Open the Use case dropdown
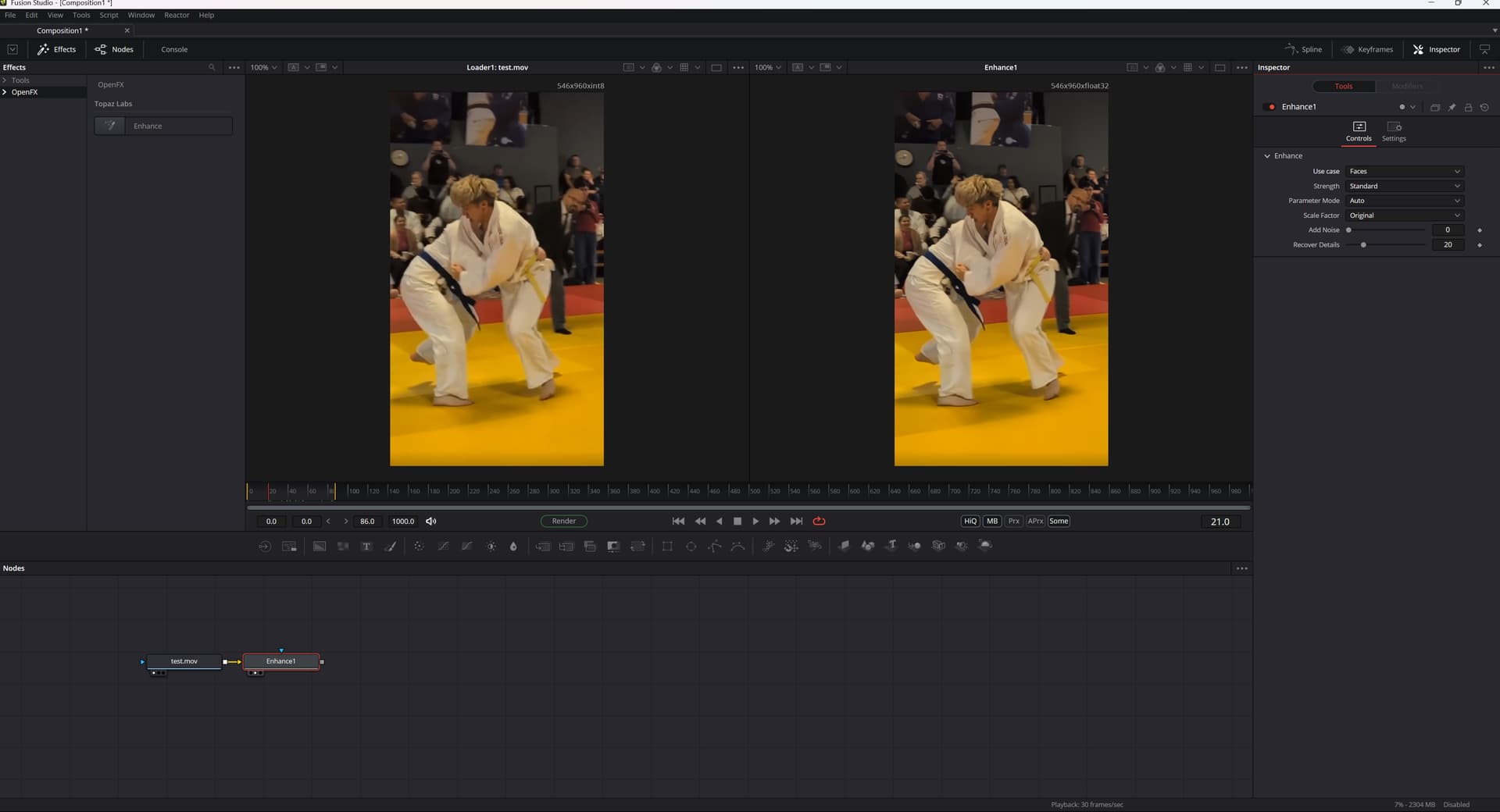1500x812 pixels. click(x=1404, y=172)
